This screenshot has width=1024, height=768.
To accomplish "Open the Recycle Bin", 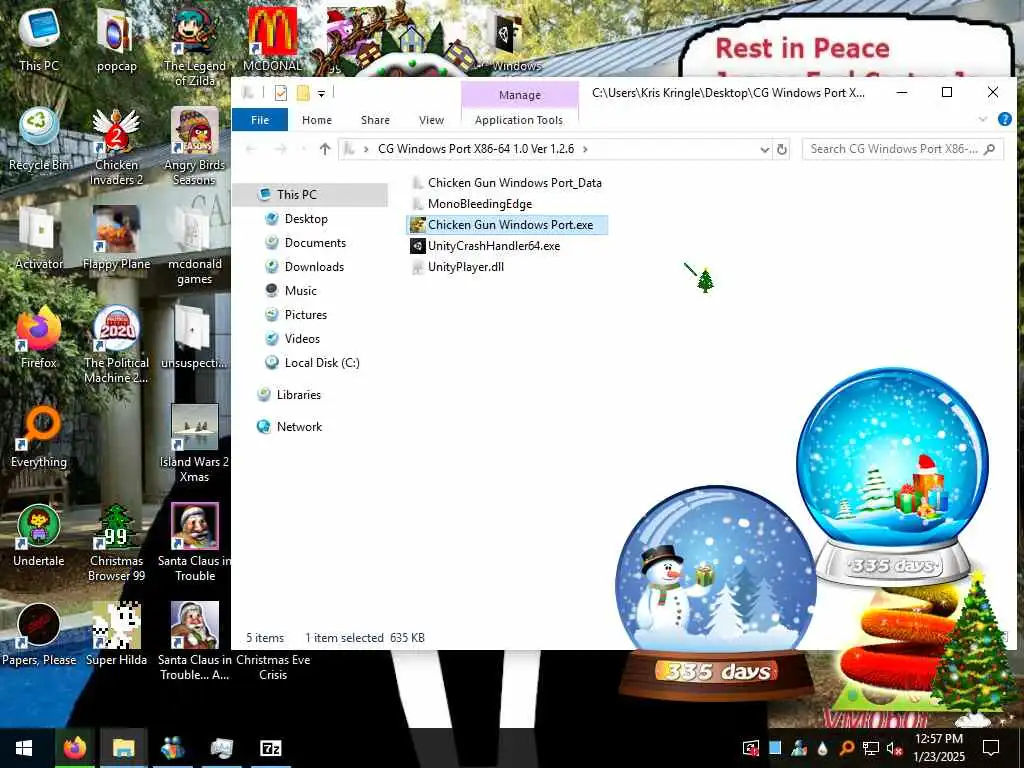I will click(39, 139).
